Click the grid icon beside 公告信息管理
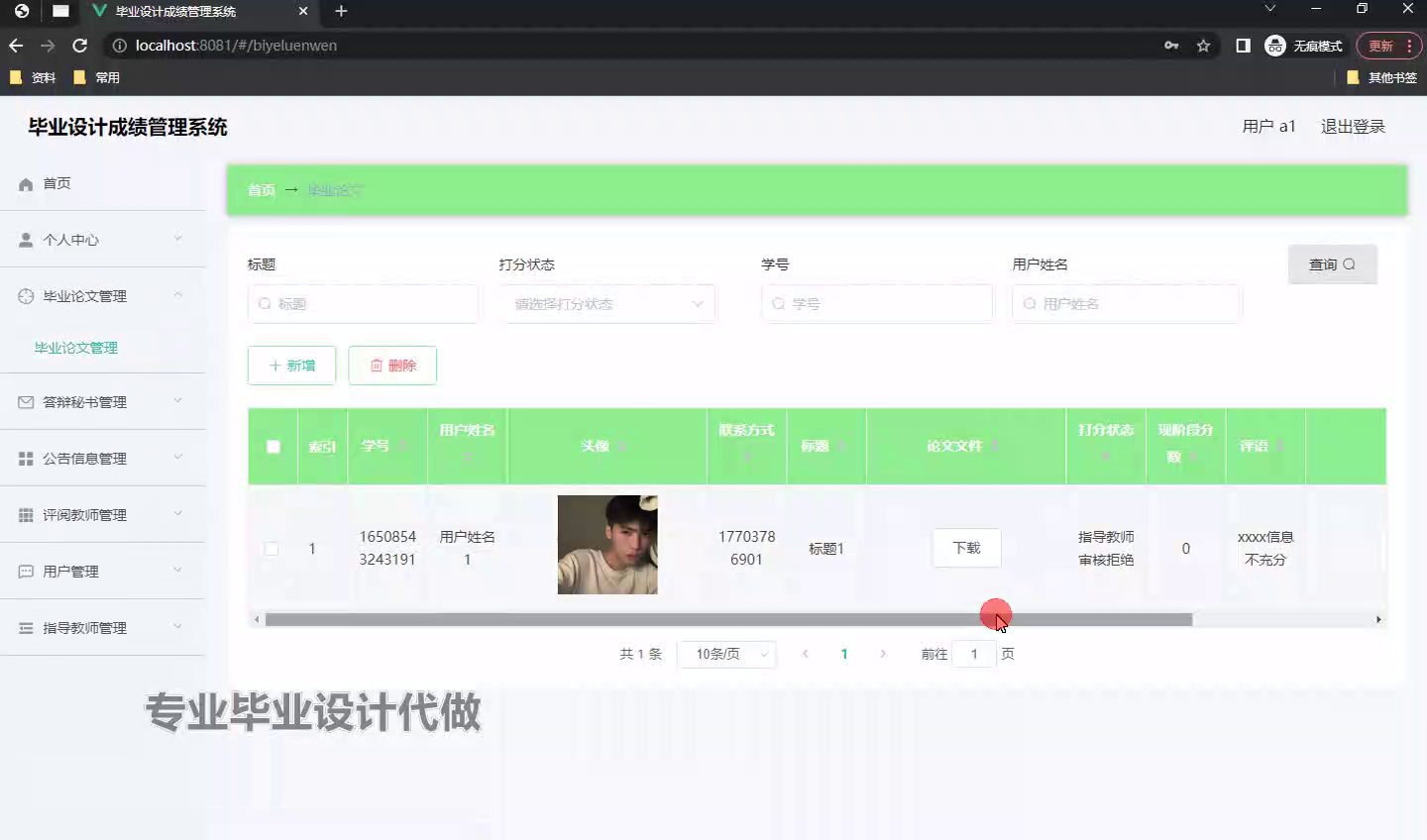Image resolution: width=1427 pixels, height=840 pixels. pos(26,459)
